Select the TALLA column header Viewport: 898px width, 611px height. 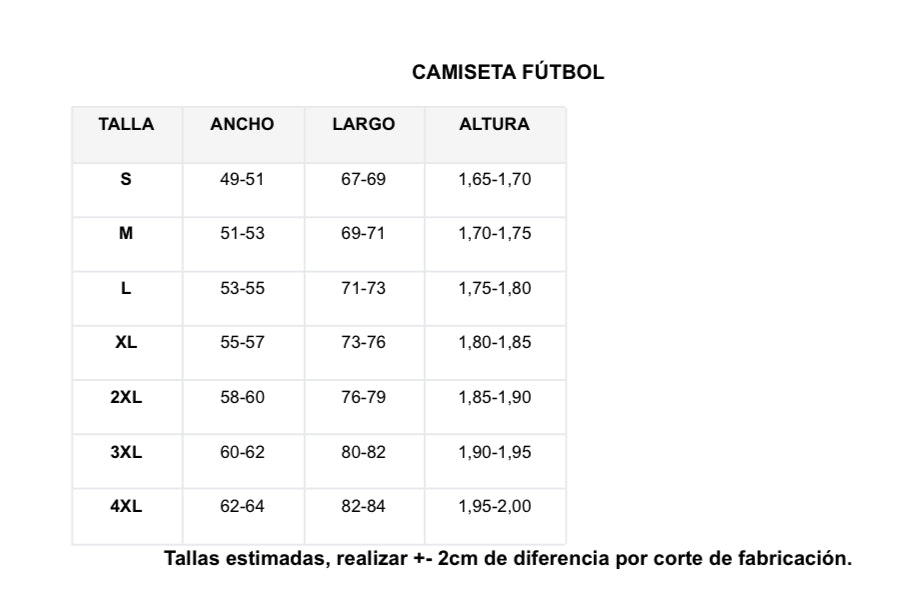[126, 125]
